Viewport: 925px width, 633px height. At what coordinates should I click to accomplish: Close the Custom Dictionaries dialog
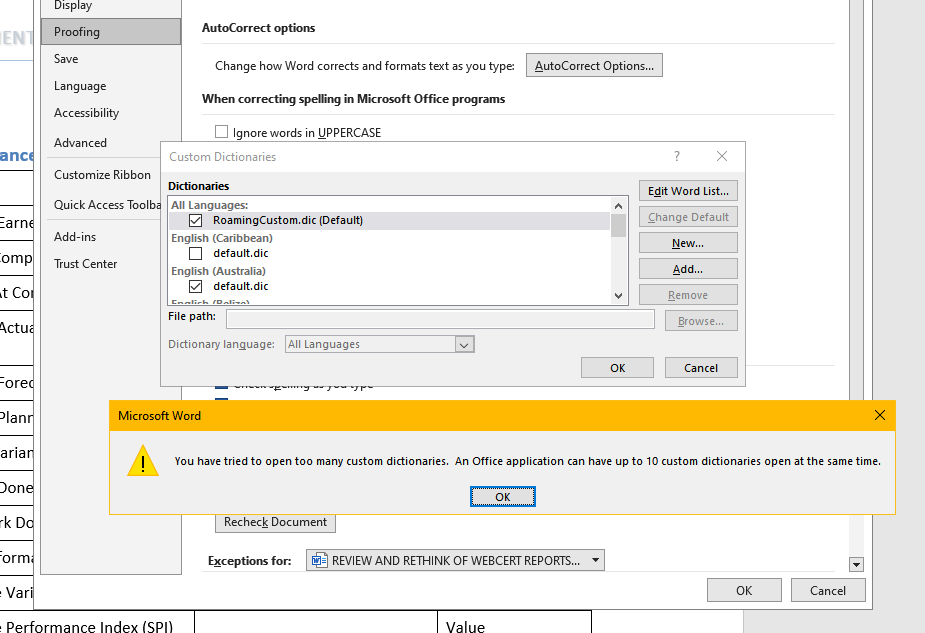tap(721, 156)
